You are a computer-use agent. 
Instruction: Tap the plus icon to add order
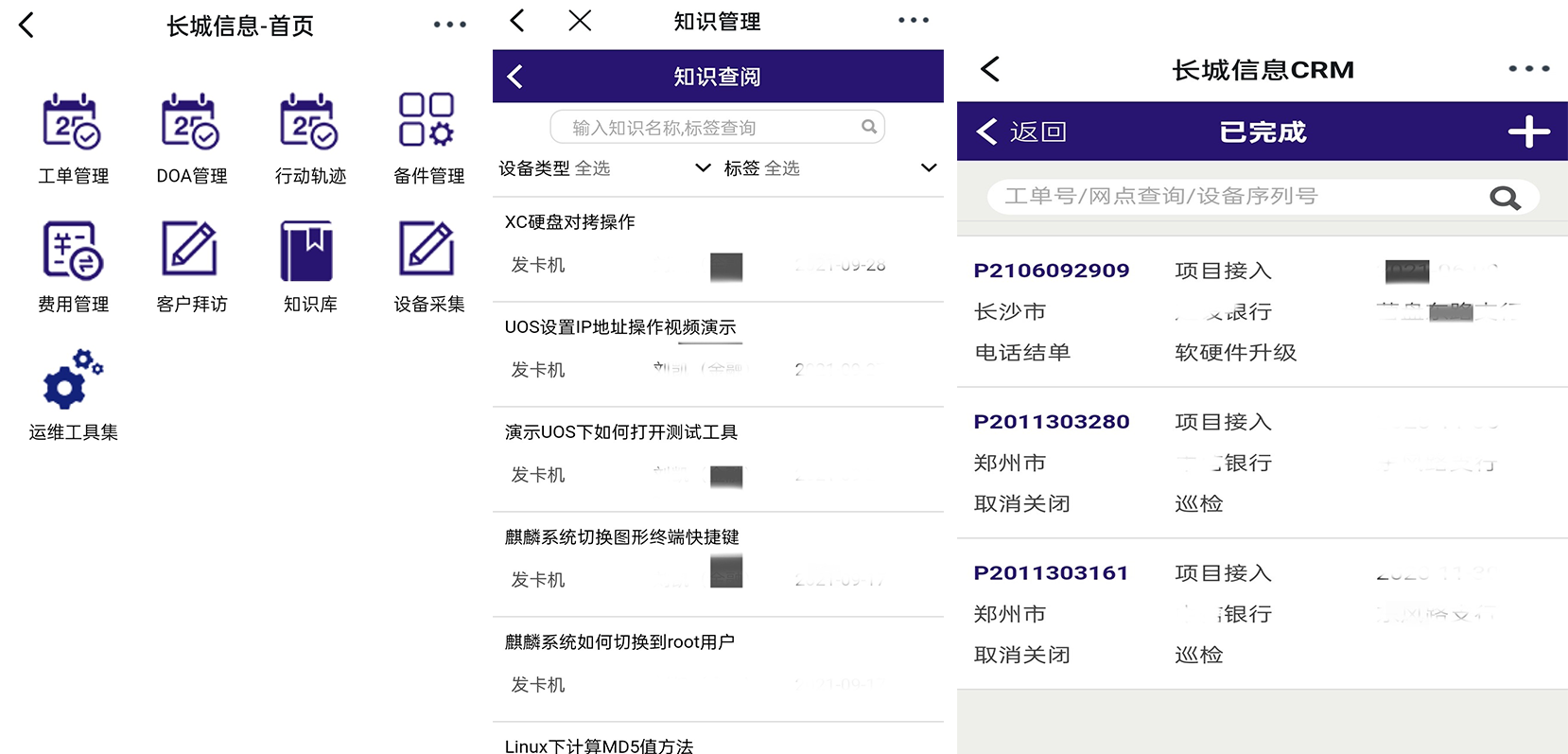(x=1527, y=132)
